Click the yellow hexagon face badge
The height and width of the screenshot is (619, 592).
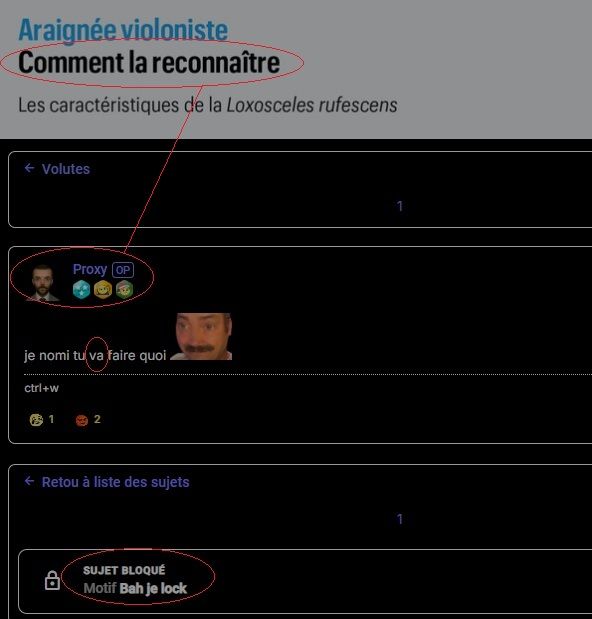pos(103,289)
